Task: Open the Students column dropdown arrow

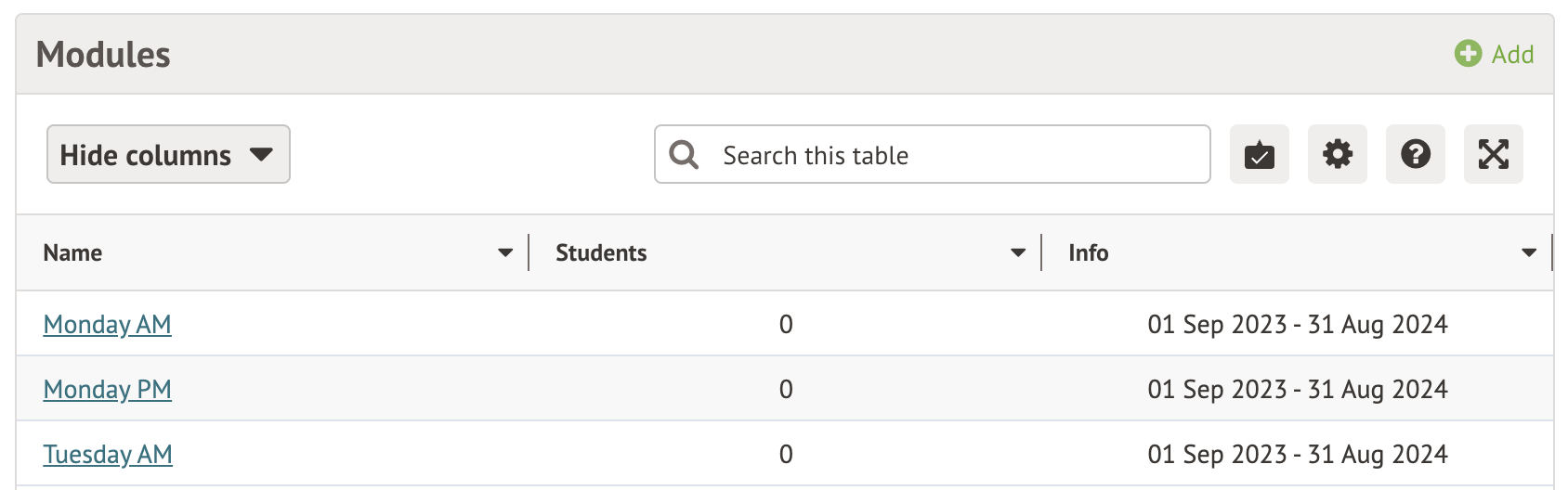Action: coord(1018,252)
